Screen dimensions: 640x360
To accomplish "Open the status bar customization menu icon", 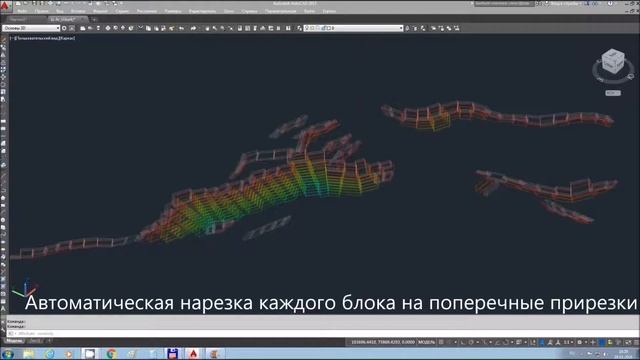I will click(637, 342).
